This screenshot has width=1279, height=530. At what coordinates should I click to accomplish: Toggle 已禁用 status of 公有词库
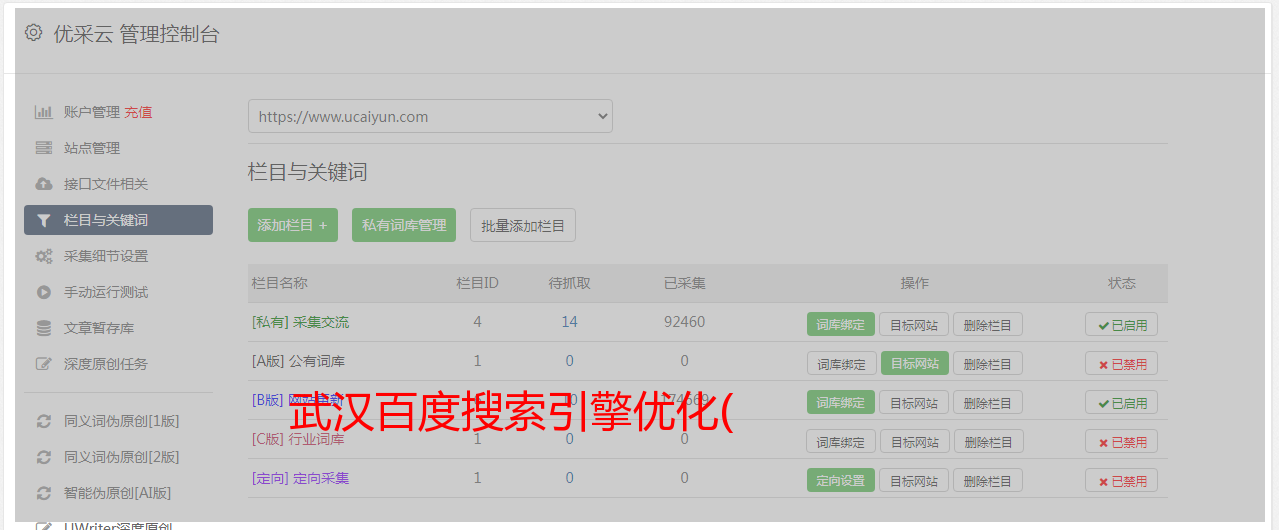[1122, 363]
